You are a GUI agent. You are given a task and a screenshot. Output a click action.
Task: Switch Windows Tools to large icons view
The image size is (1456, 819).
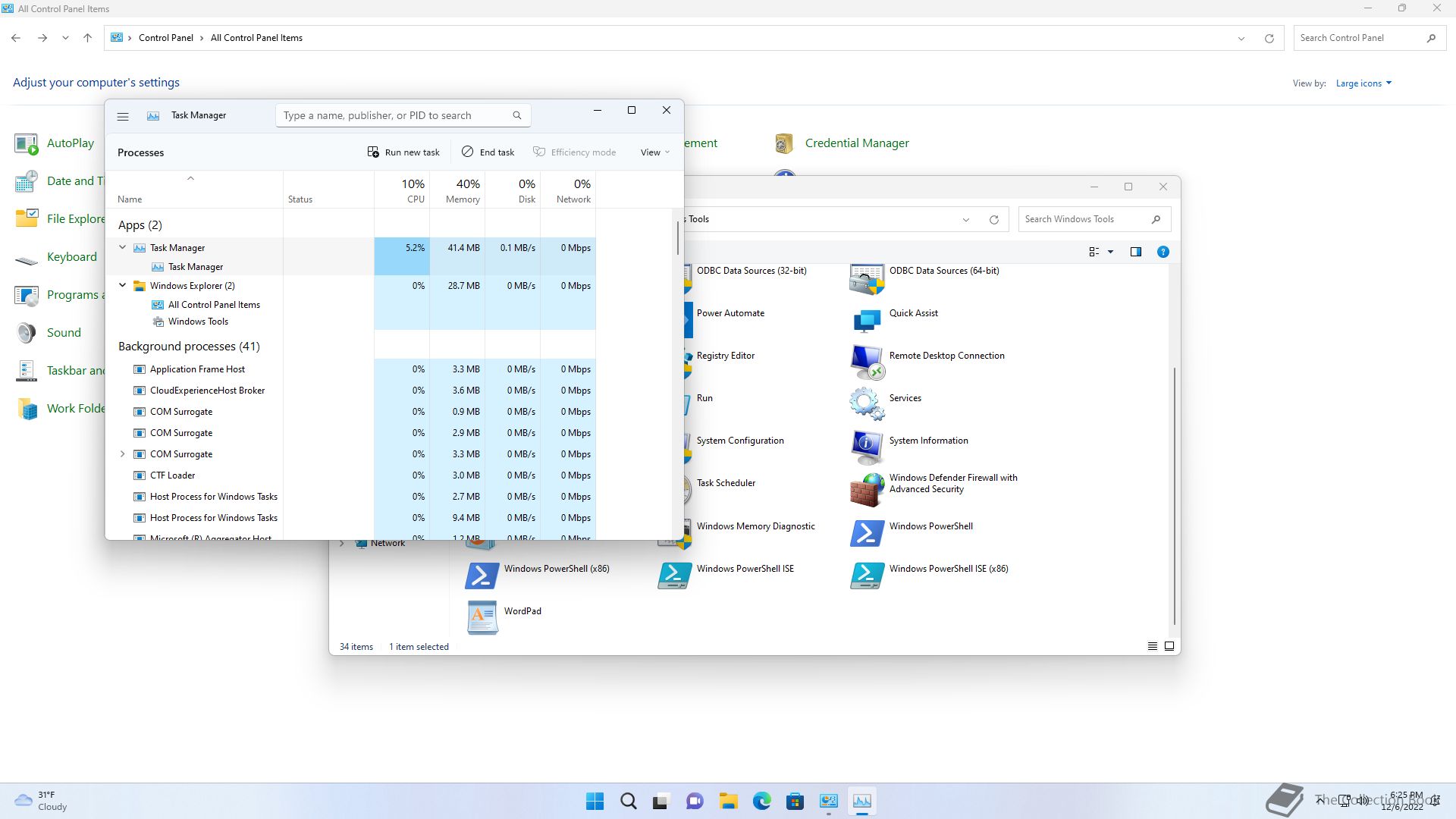coord(1169,646)
